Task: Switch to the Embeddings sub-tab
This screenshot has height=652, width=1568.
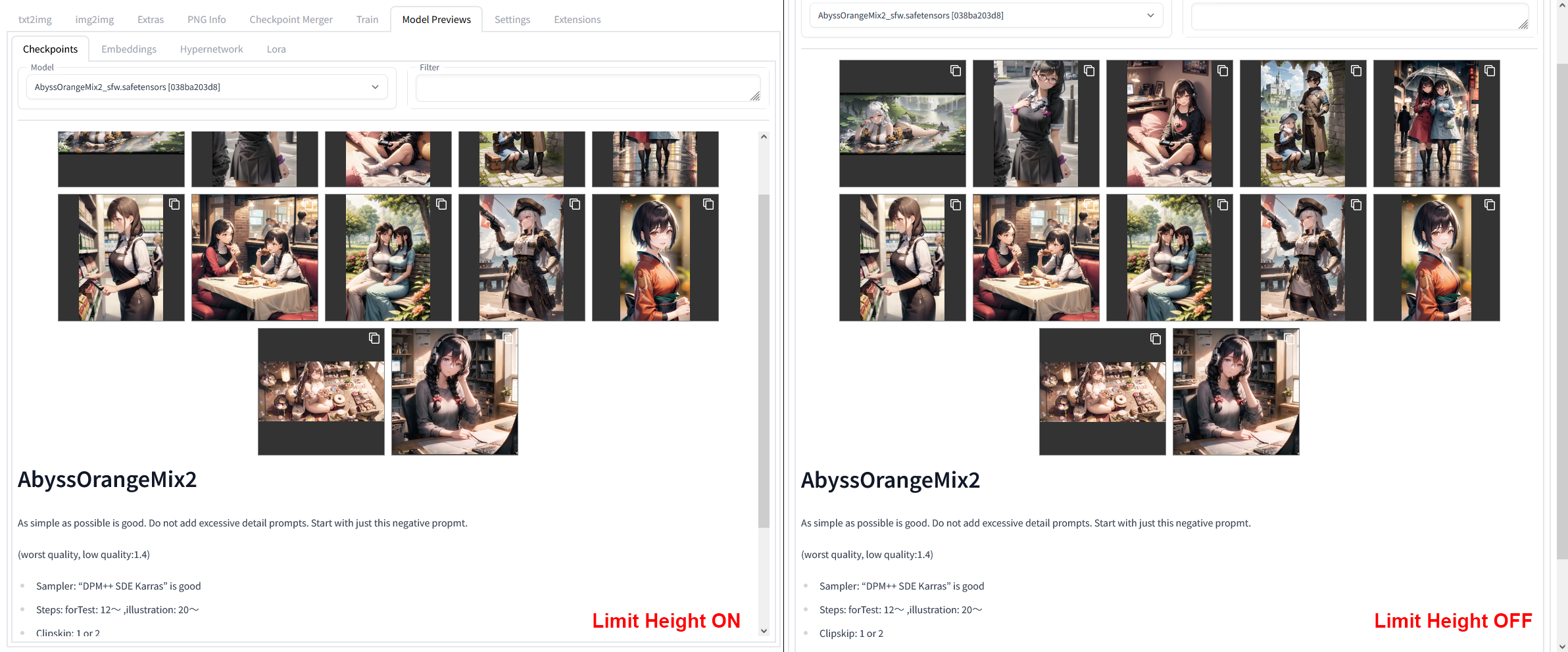Action: coord(129,49)
